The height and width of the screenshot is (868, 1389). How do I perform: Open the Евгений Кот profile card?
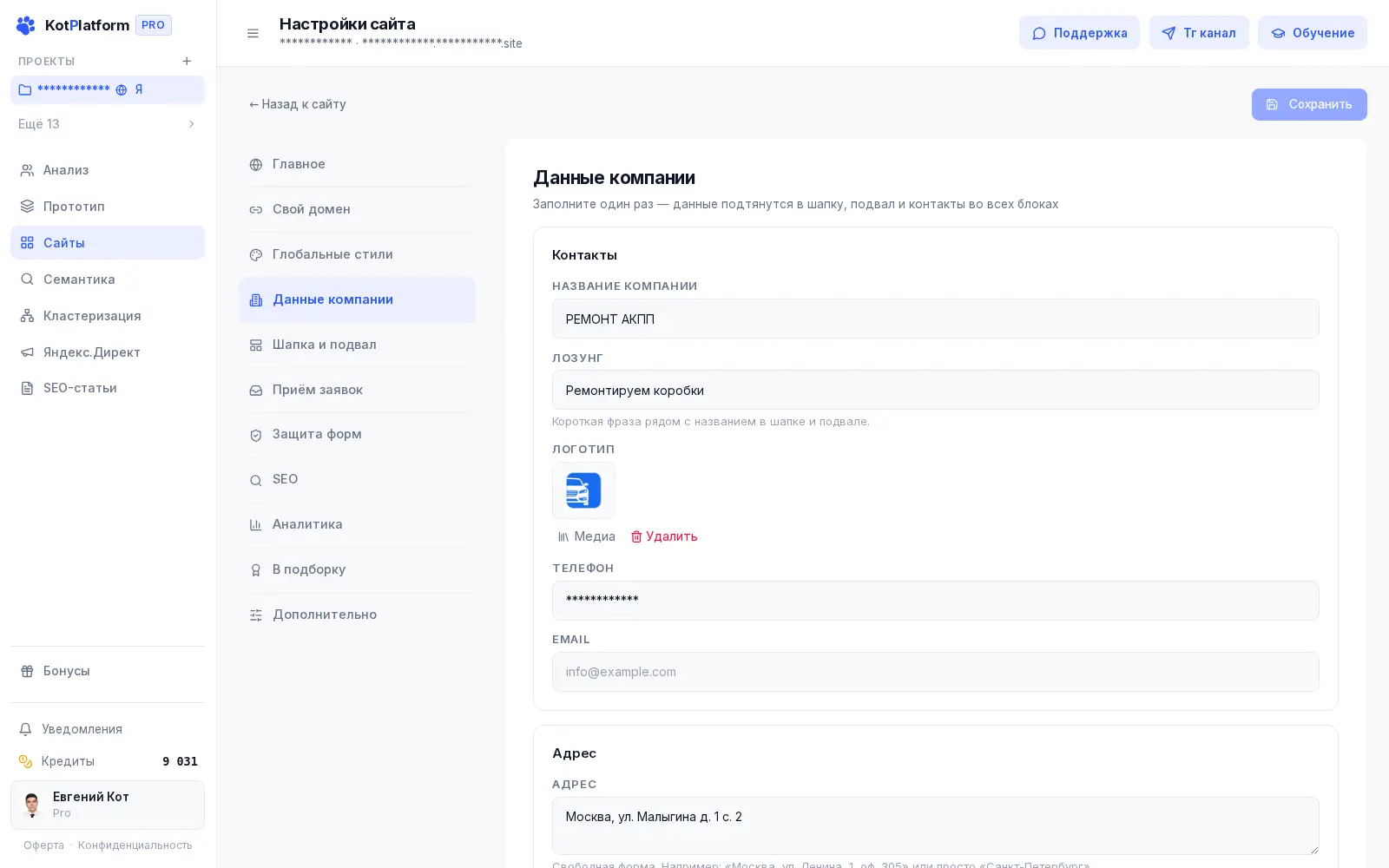108,805
